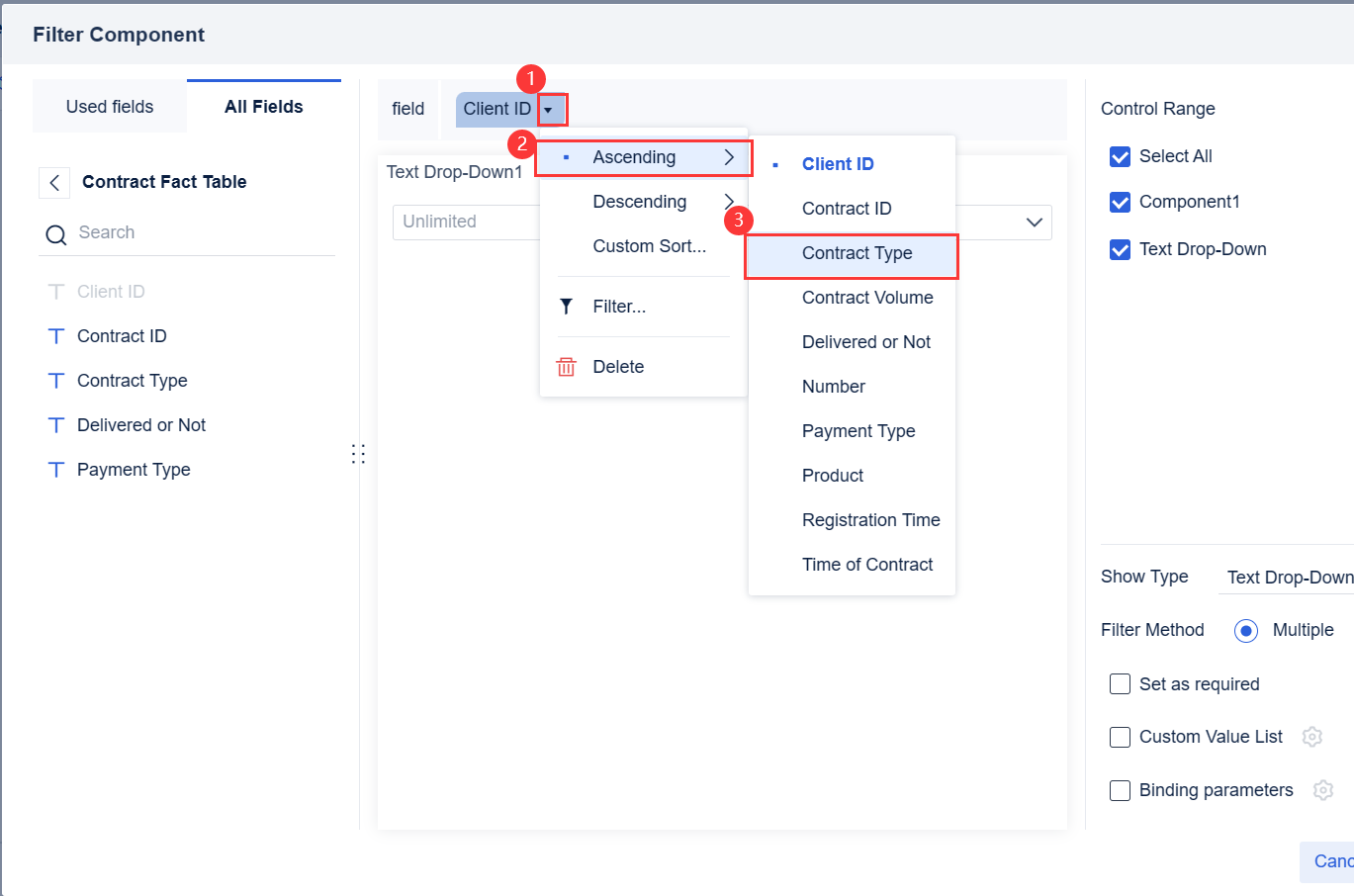Image resolution: width=1354 pixels, height=896 pixels.
Task: Click the back arrow beside Contract Fact Table
Action: [54, 183]
